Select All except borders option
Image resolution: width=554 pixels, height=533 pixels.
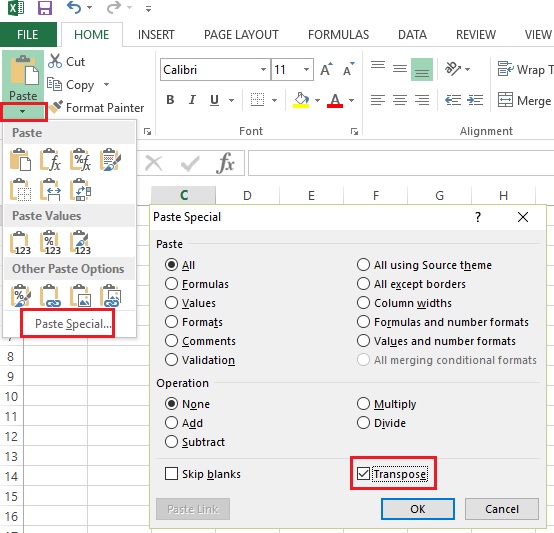363,284
